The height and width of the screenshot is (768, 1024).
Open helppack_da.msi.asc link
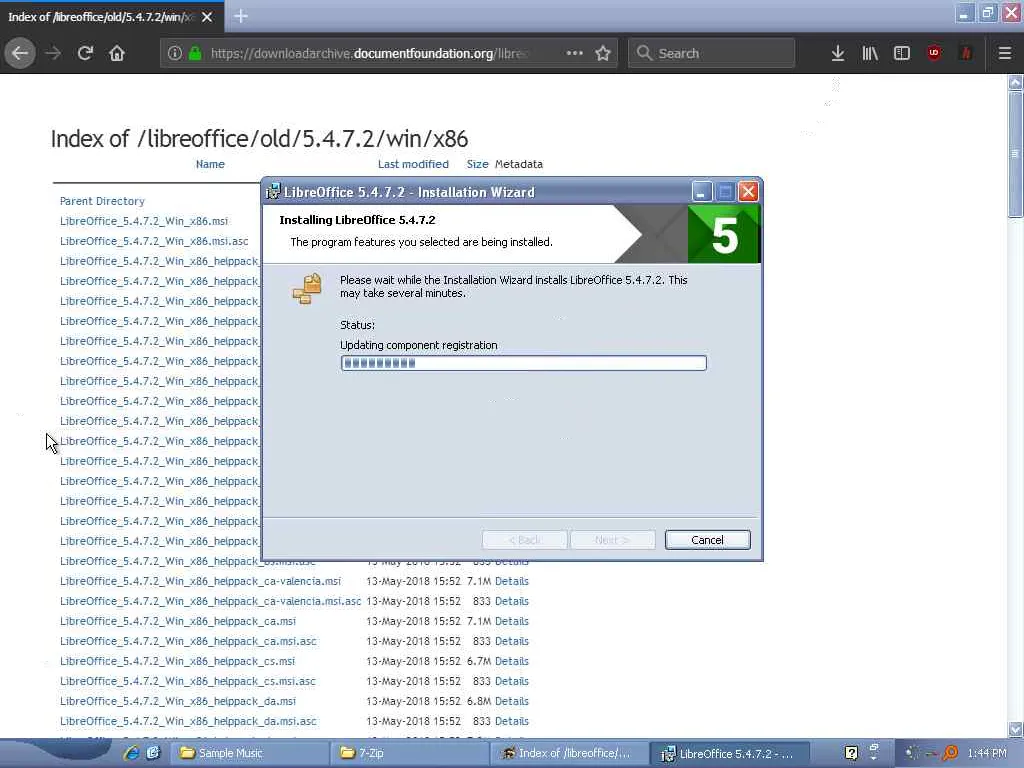188,721
